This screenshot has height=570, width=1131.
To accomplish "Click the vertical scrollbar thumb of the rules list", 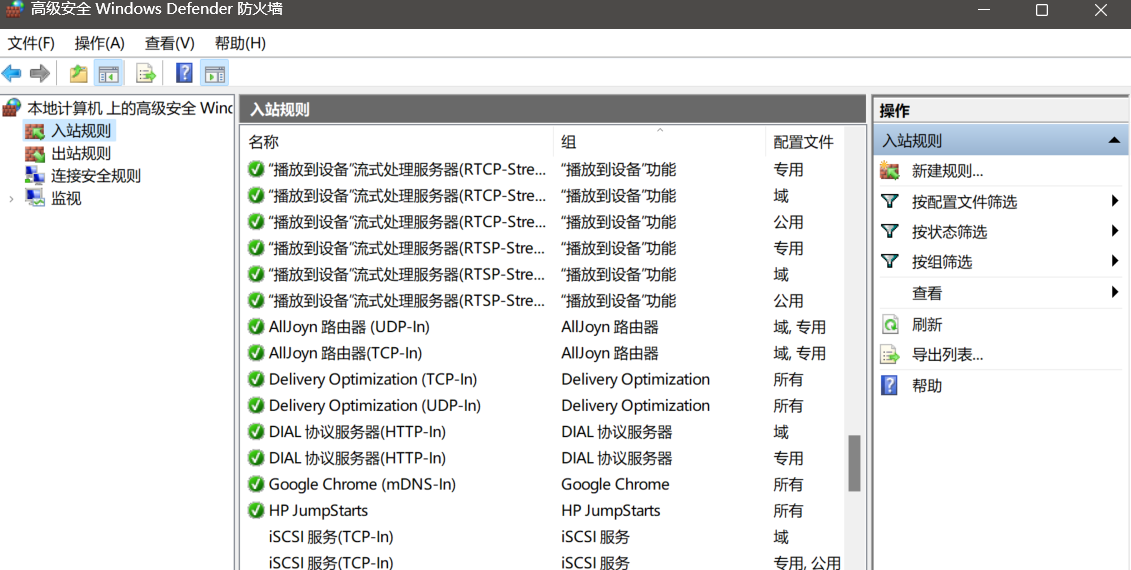I will (x=854, y=463).
